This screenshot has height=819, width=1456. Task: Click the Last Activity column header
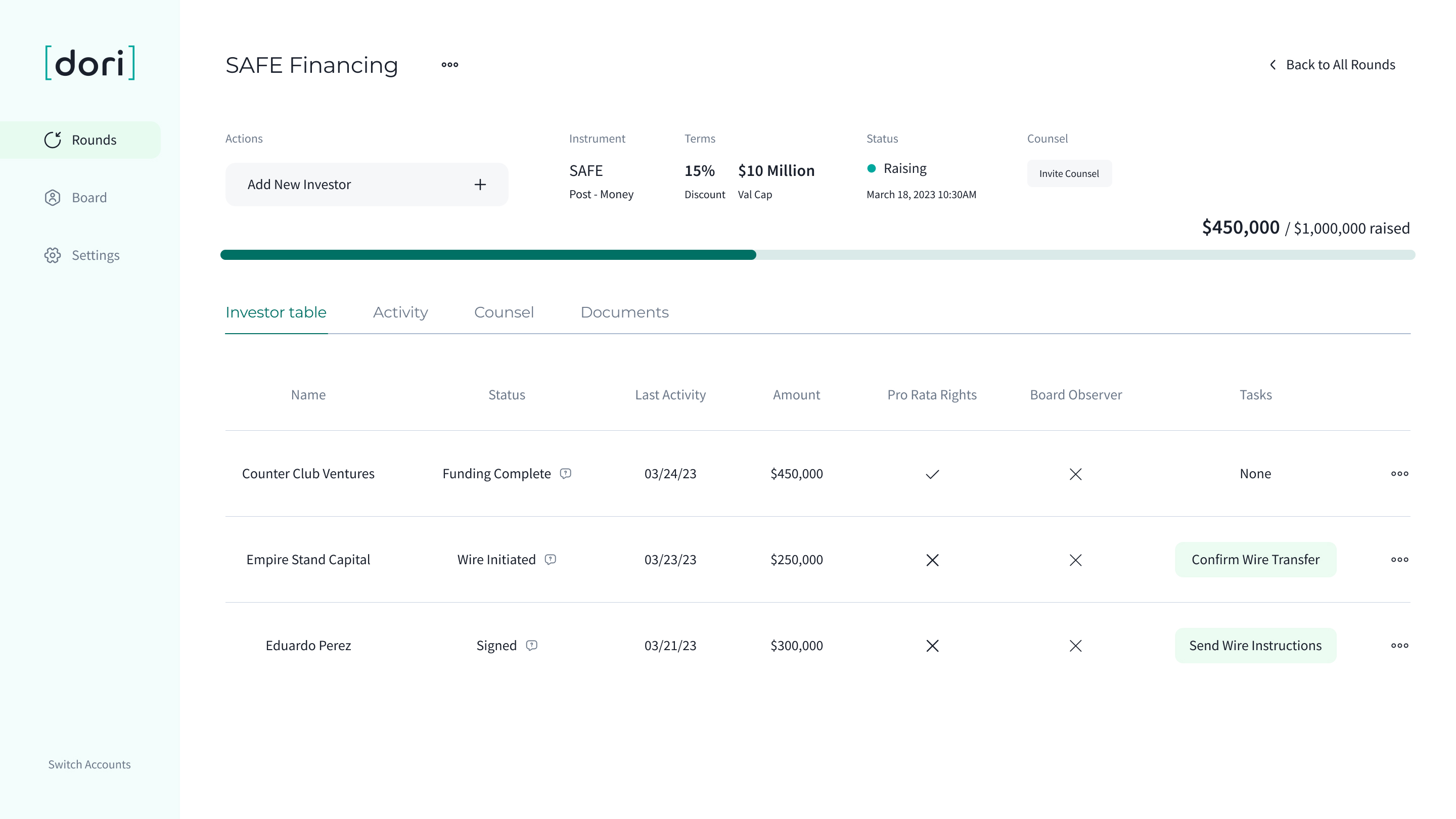coord(670,394)
